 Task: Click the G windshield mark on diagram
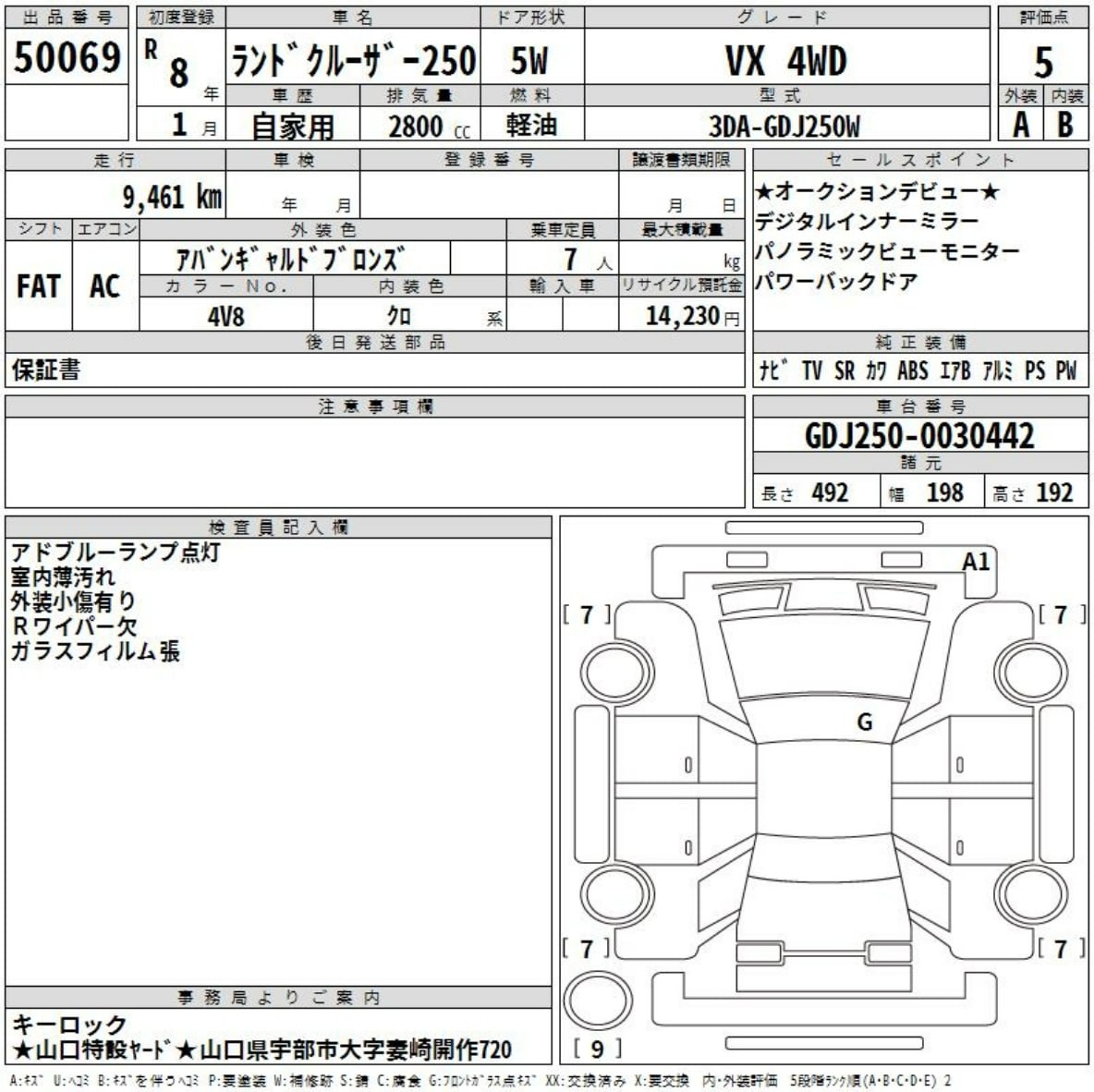pyautogui.click(x=865, y=722)
